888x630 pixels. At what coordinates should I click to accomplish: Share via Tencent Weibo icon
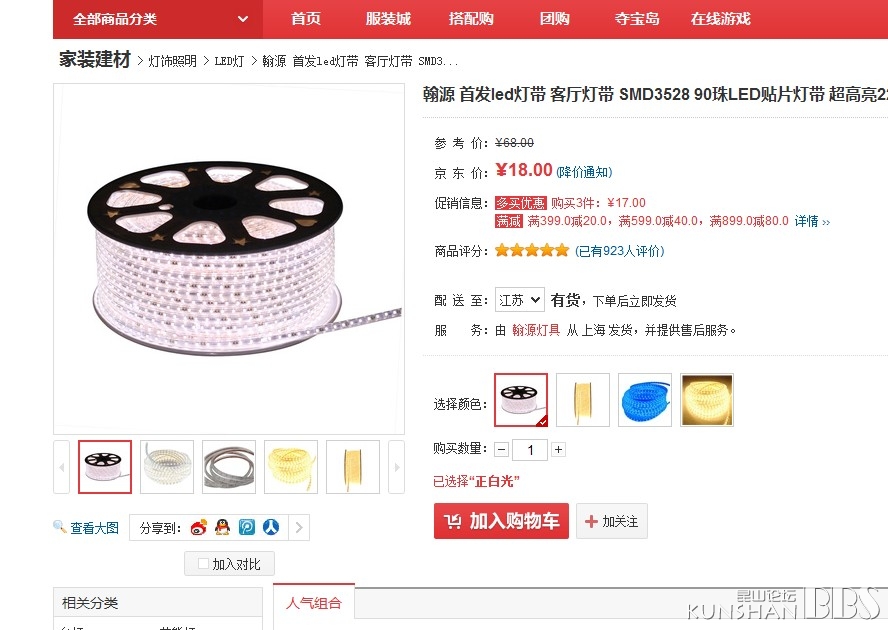247,527
